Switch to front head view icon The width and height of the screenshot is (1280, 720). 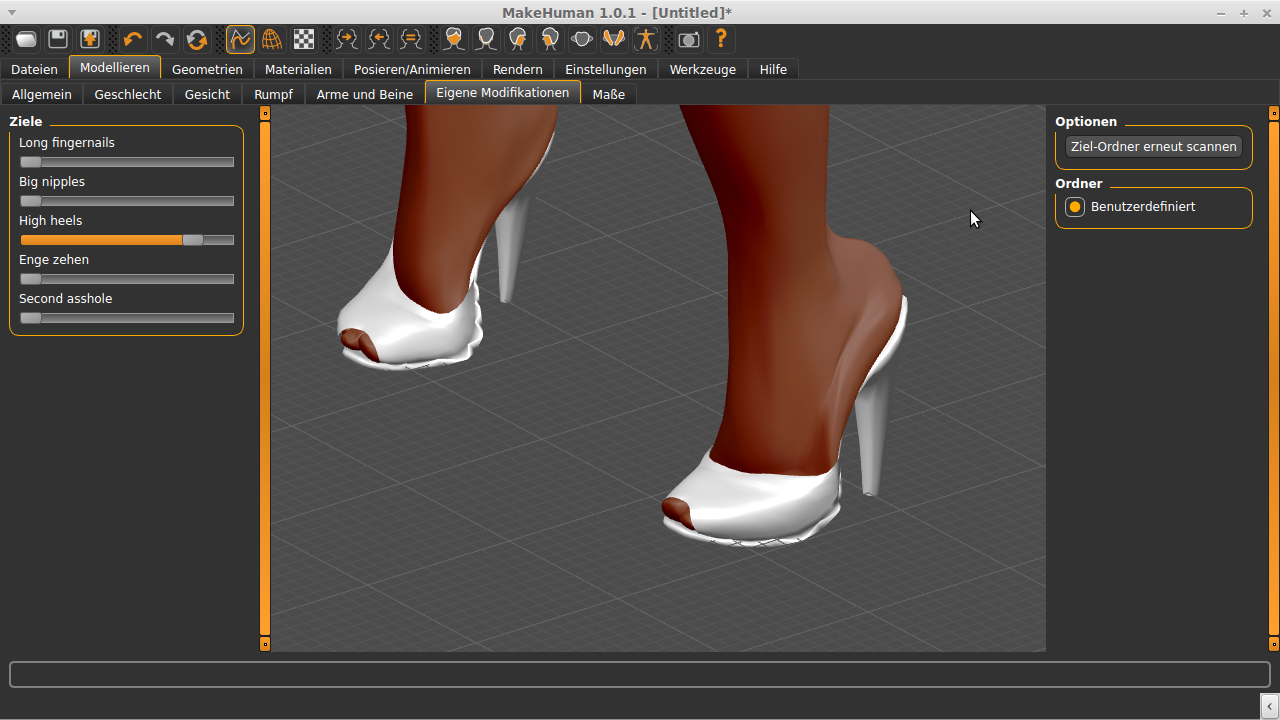454,39
